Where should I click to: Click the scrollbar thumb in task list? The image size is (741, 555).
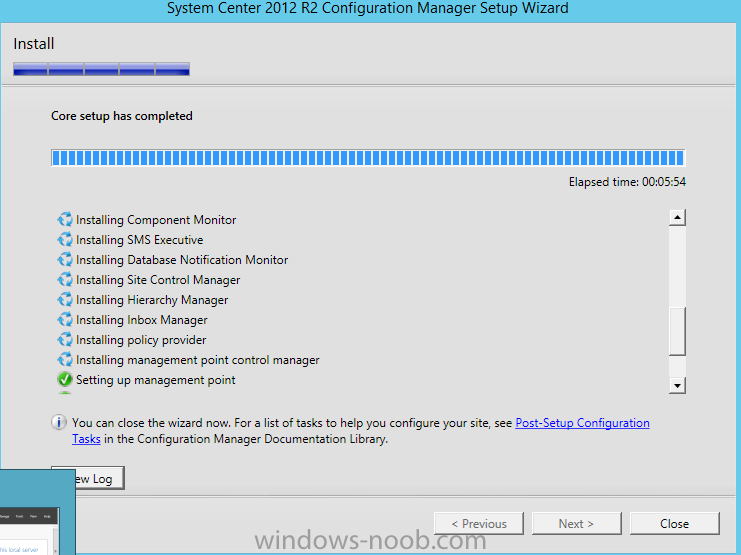[677, 331]
